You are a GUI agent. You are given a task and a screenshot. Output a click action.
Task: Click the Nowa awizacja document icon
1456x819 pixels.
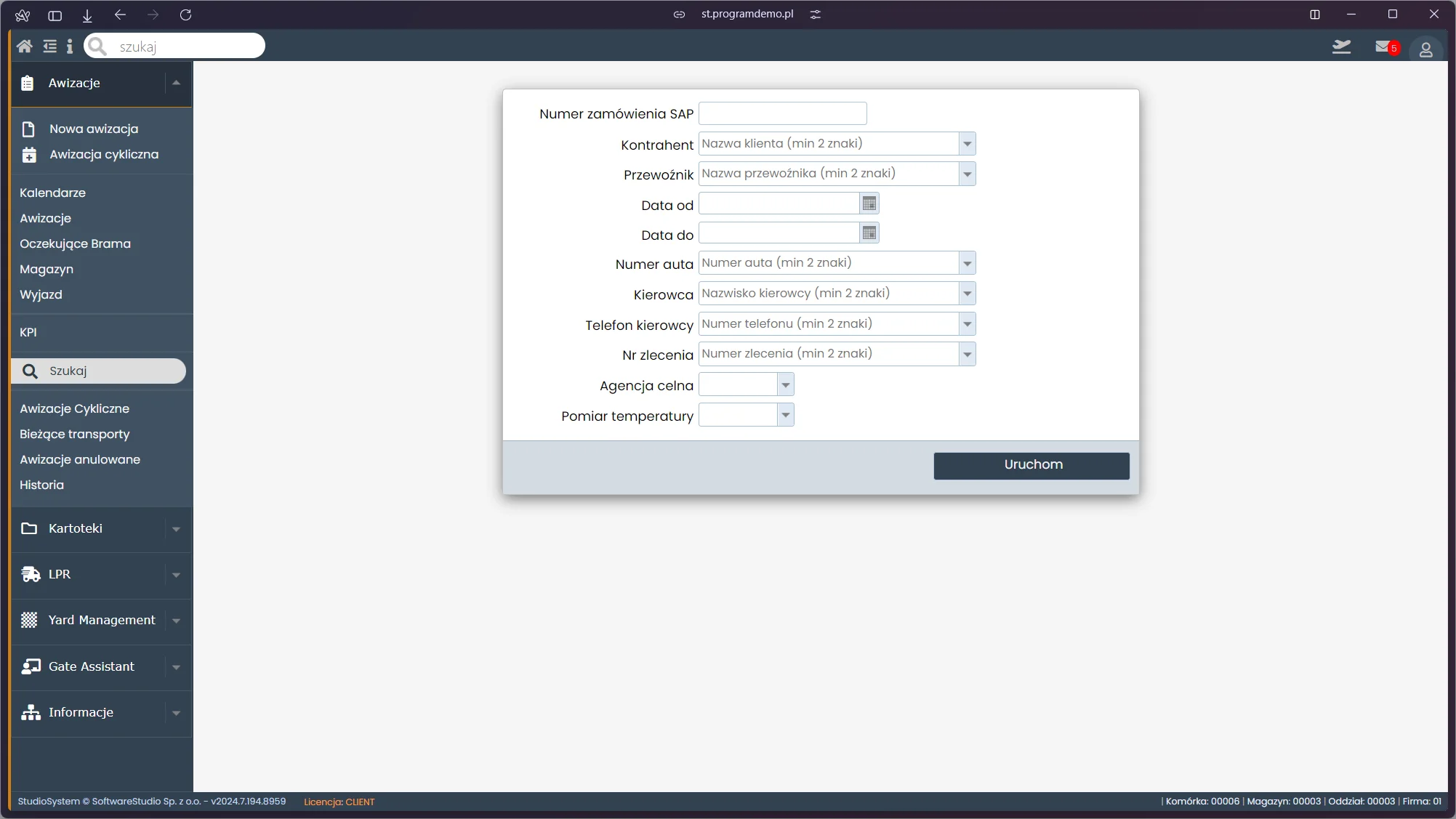click(28, 129)
